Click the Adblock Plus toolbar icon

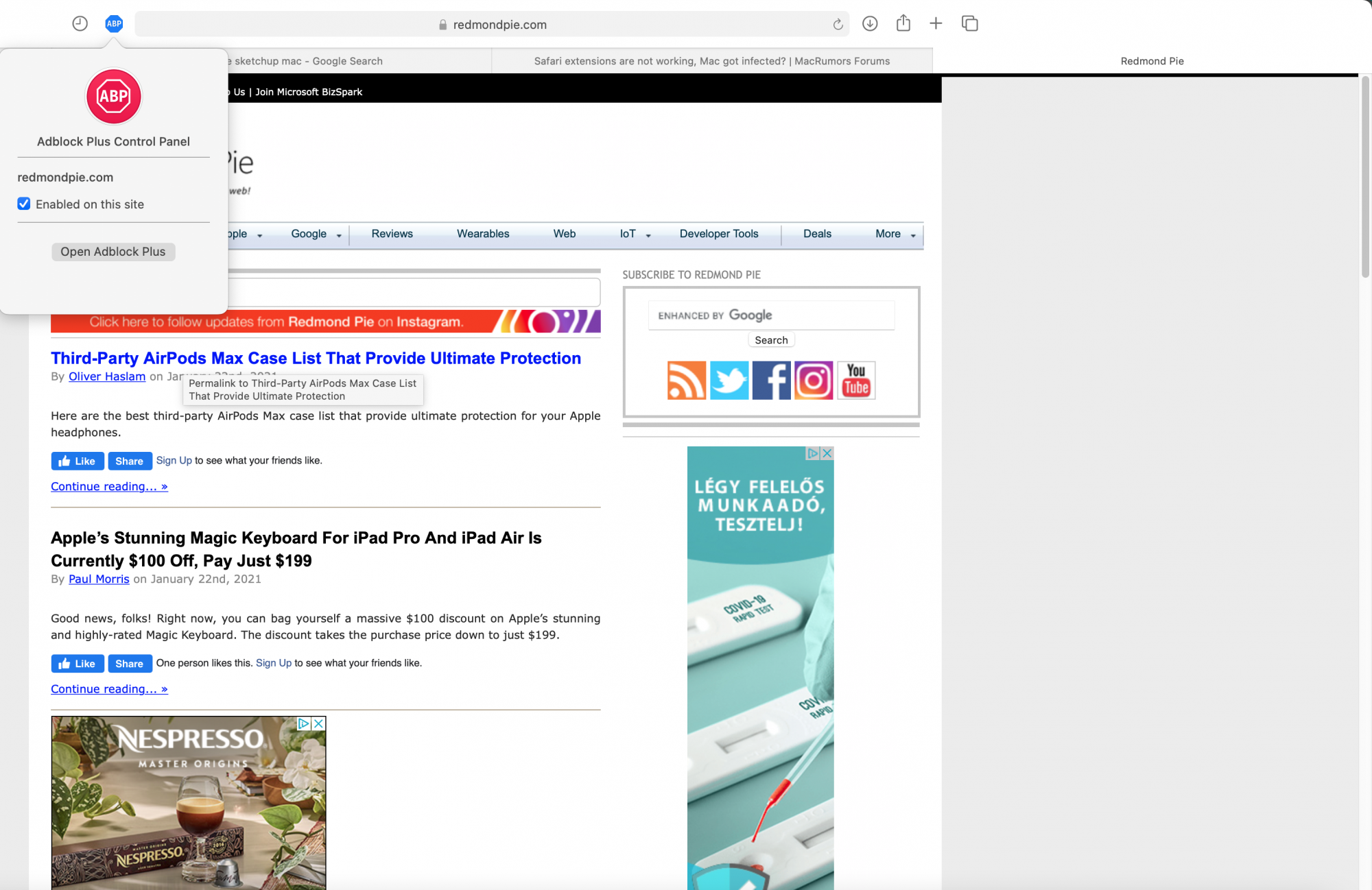(x=114, y=24)
